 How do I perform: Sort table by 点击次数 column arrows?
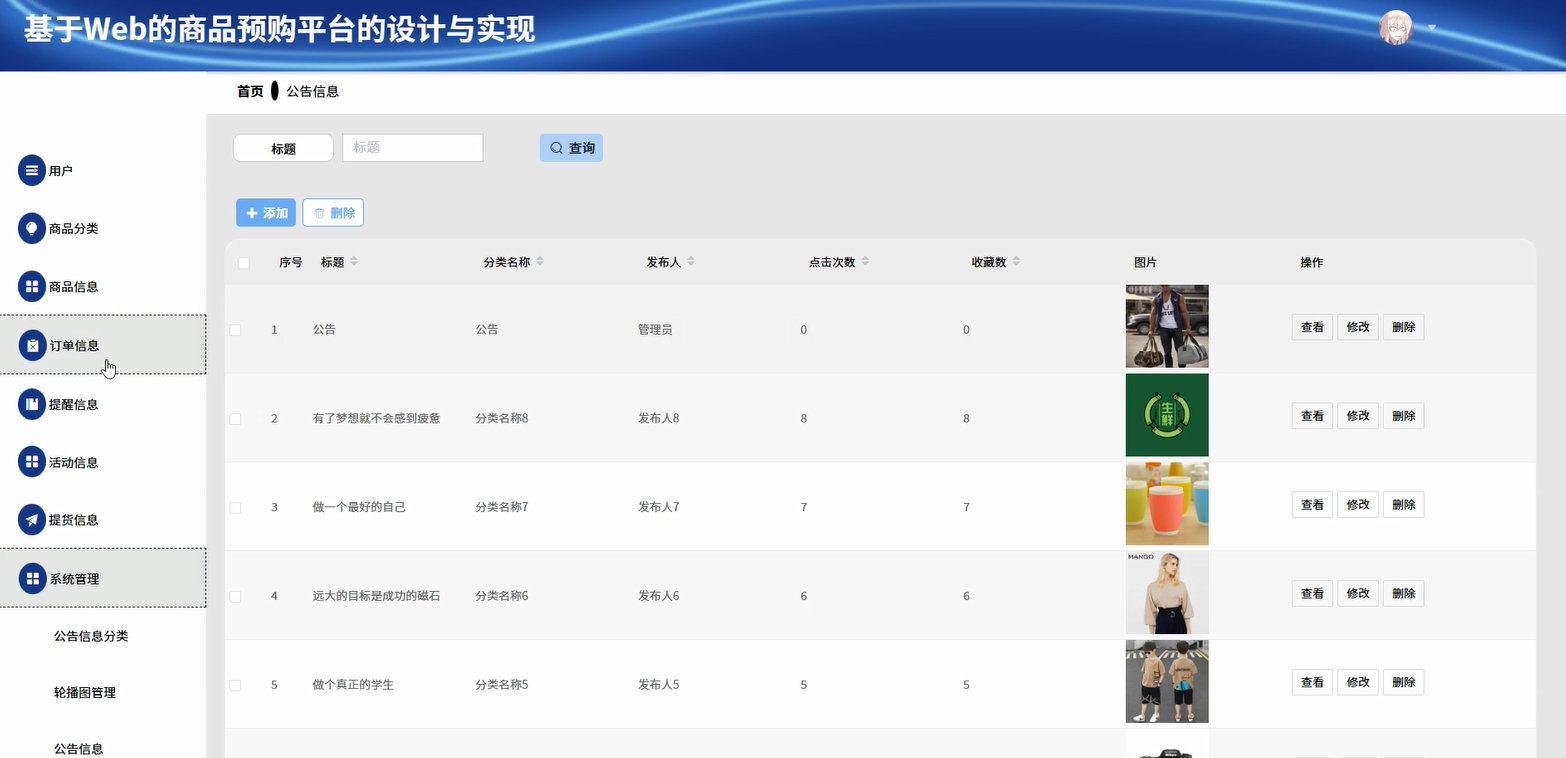pos(865,261)
